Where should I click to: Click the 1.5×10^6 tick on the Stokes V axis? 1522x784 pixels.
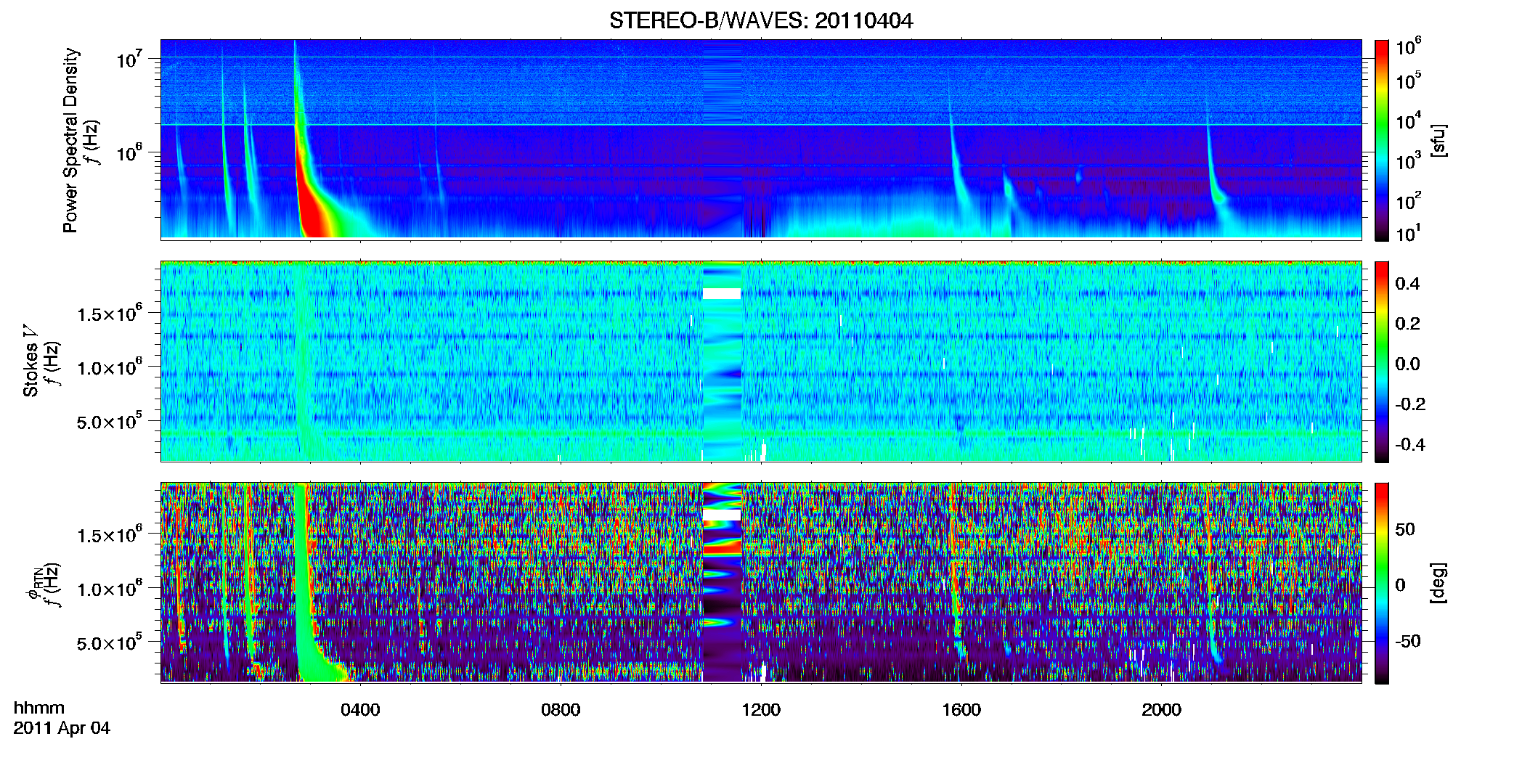(x=110, y=314)
